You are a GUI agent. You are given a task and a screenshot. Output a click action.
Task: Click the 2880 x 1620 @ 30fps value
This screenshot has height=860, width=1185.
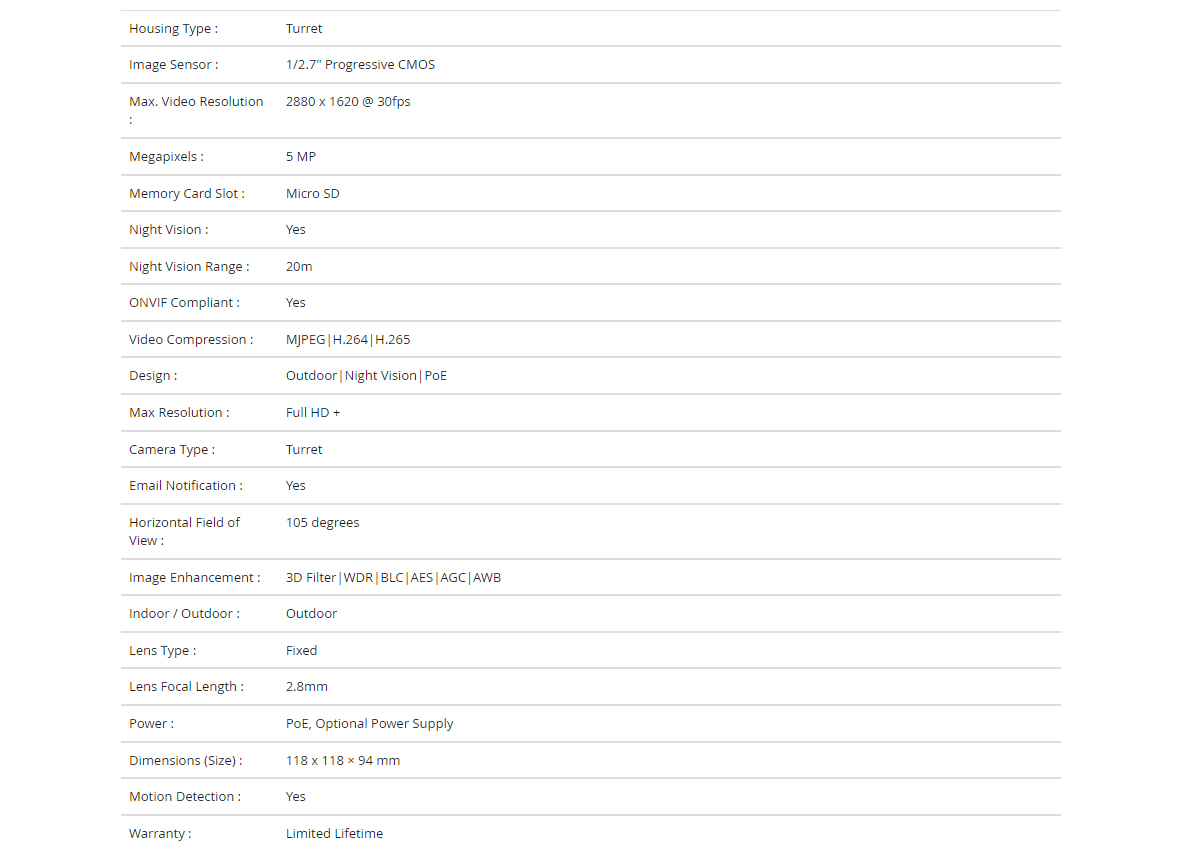pos(348,102)
